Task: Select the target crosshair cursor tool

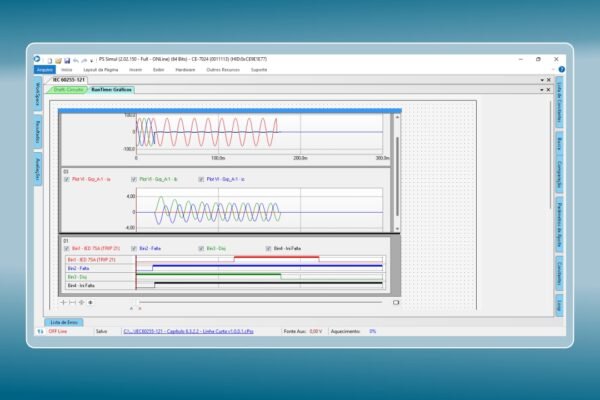Action: tap(81, 302)
